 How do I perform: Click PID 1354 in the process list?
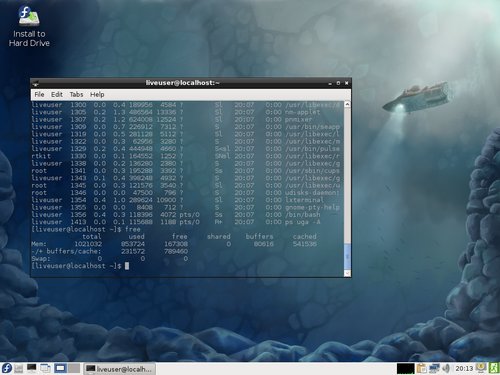coord(78,200)
